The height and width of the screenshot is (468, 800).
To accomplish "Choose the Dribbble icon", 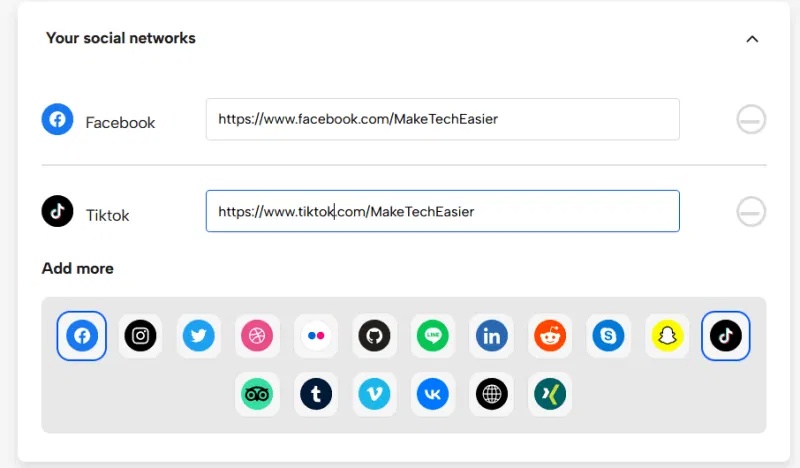I will 257,336.
